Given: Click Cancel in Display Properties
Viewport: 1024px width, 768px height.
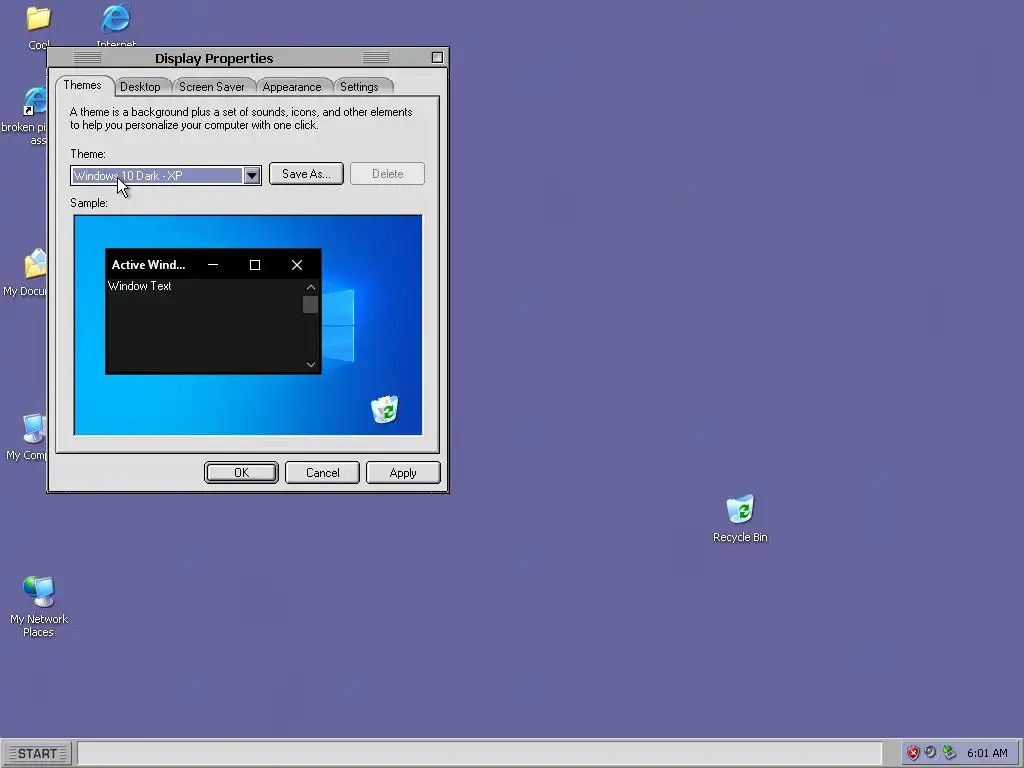Looking at the screenshot, I should pos(322,473).
